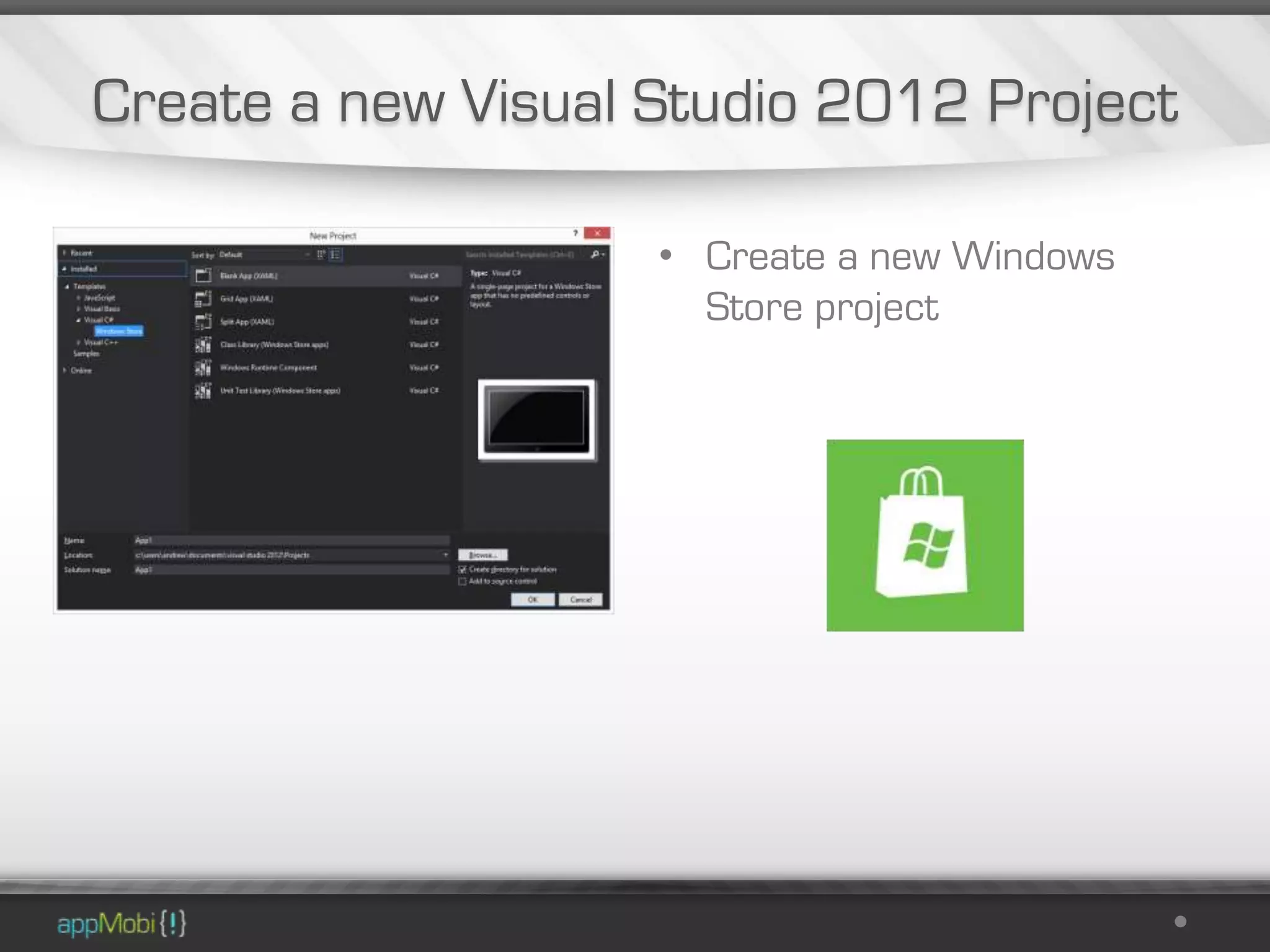The height and width of the screenshot is (952, 1270).
Task: Click the green Windows Store bag logo
Action: tap(925, 535)
